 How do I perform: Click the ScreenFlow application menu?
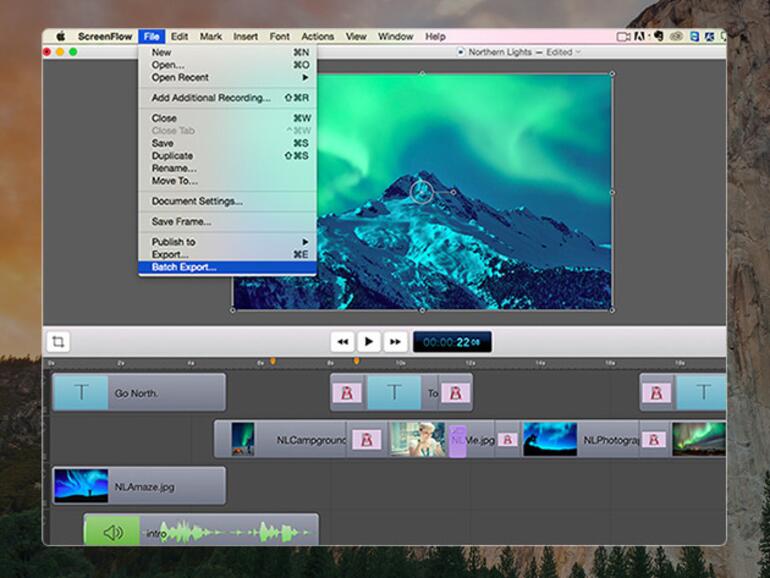pyautogui.click(x=105, y=36)
